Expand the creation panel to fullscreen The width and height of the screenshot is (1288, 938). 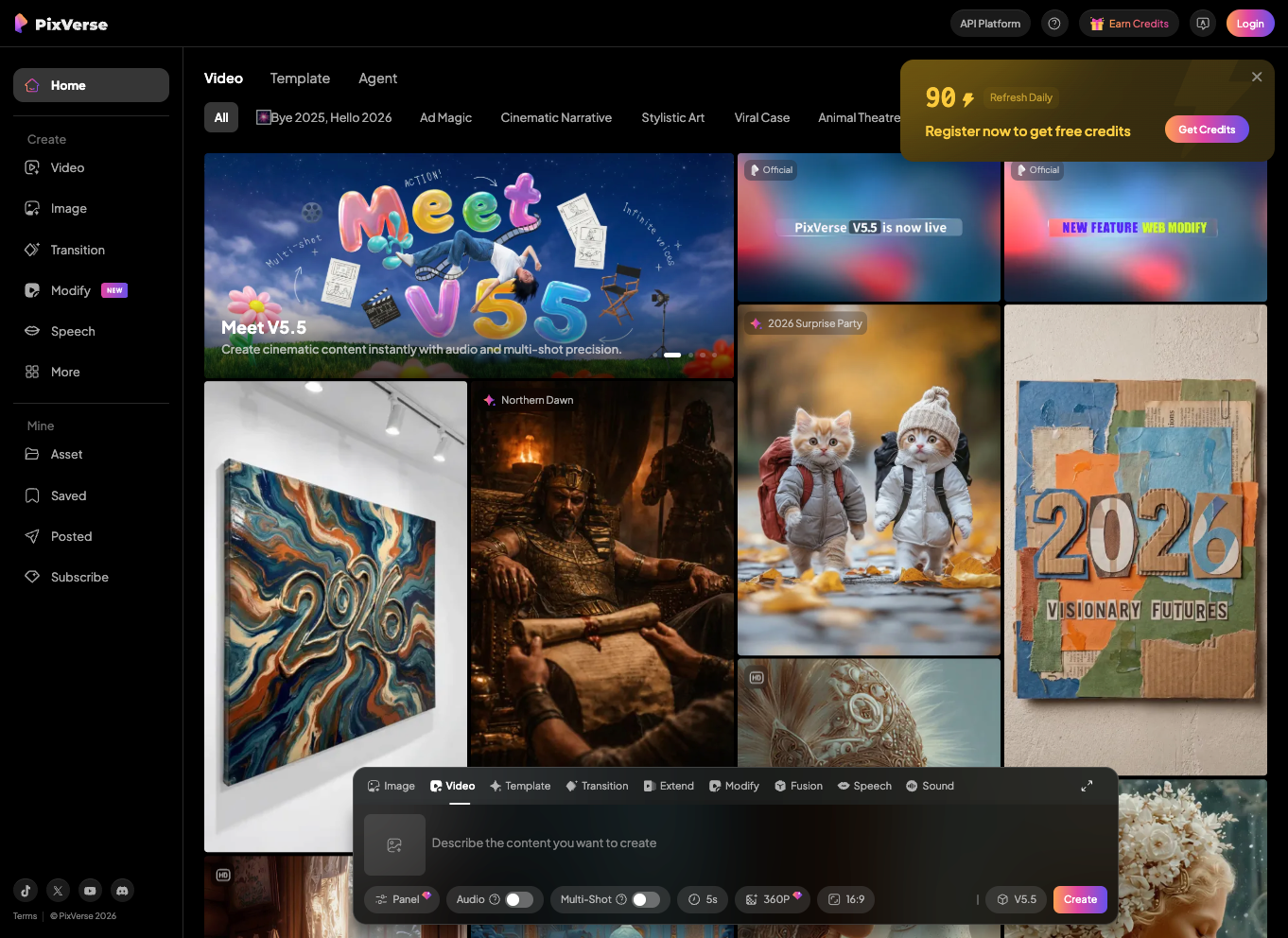click(x=1087, y=786)
